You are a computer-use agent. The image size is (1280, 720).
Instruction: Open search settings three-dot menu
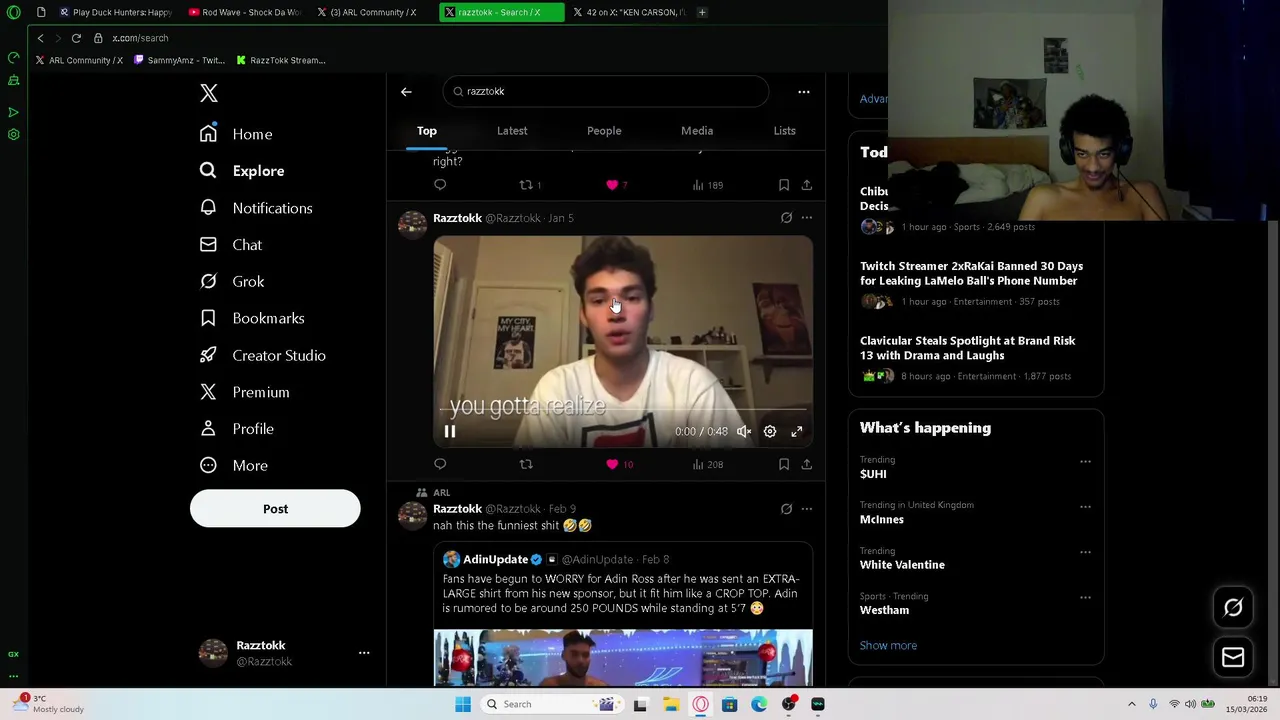(804, 92)
